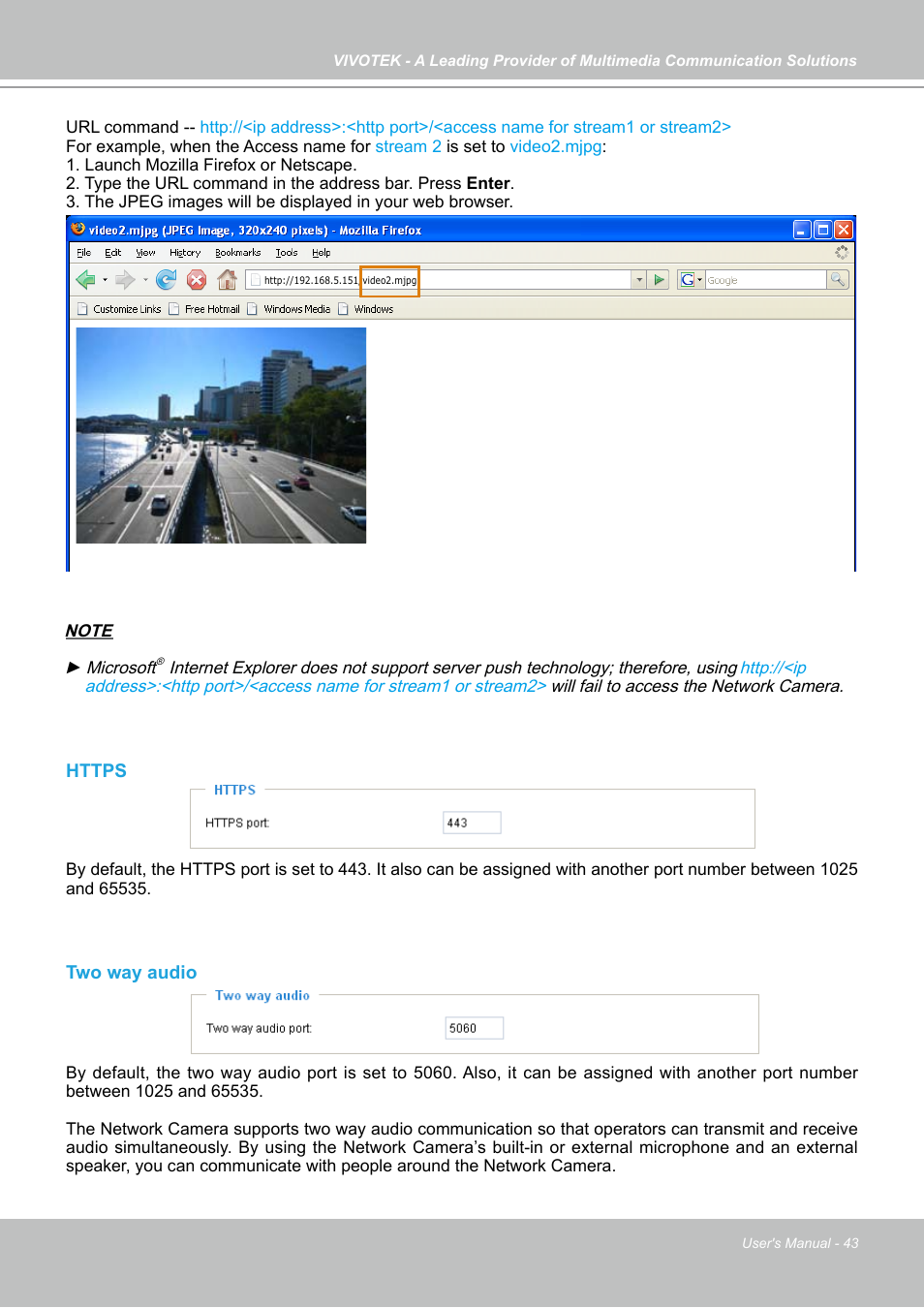Click the throbber activity icon
Image resolution: width=924 pixels, height=1308 pixels.
(x=842, y=252)
